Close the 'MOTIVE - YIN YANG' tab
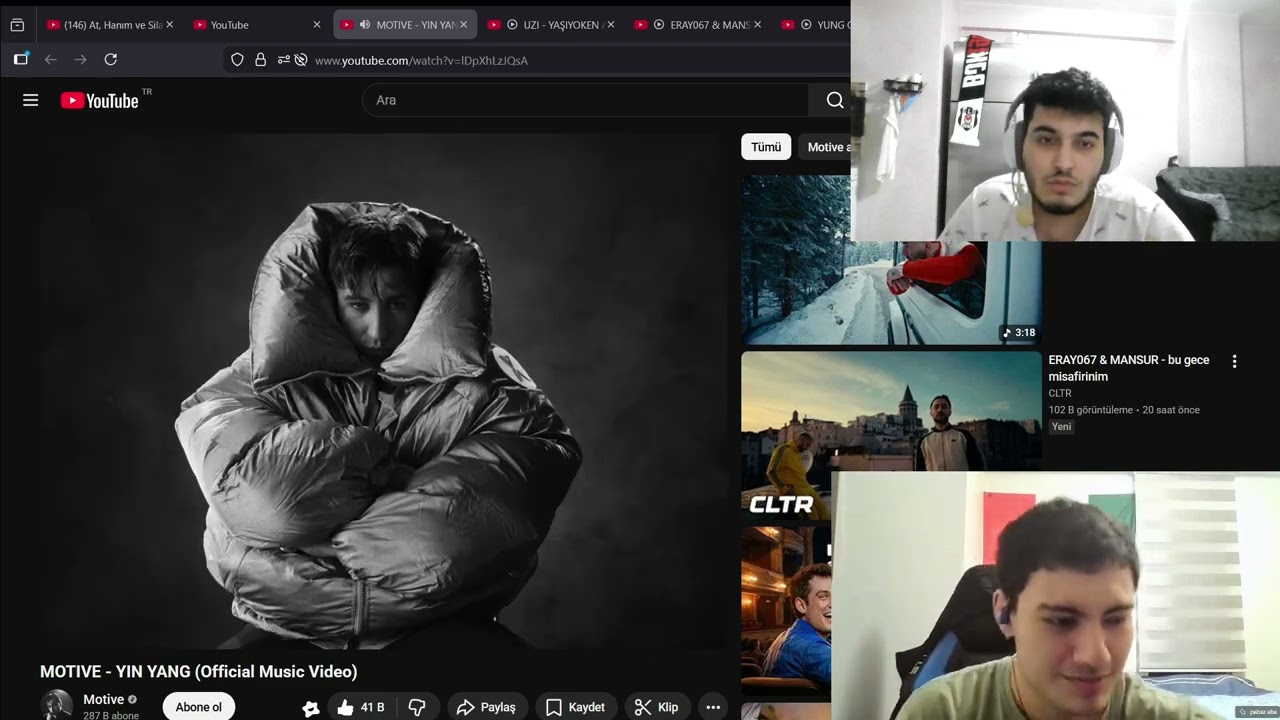The height and width of the screenshot is (720, 1280). (463, 25)
